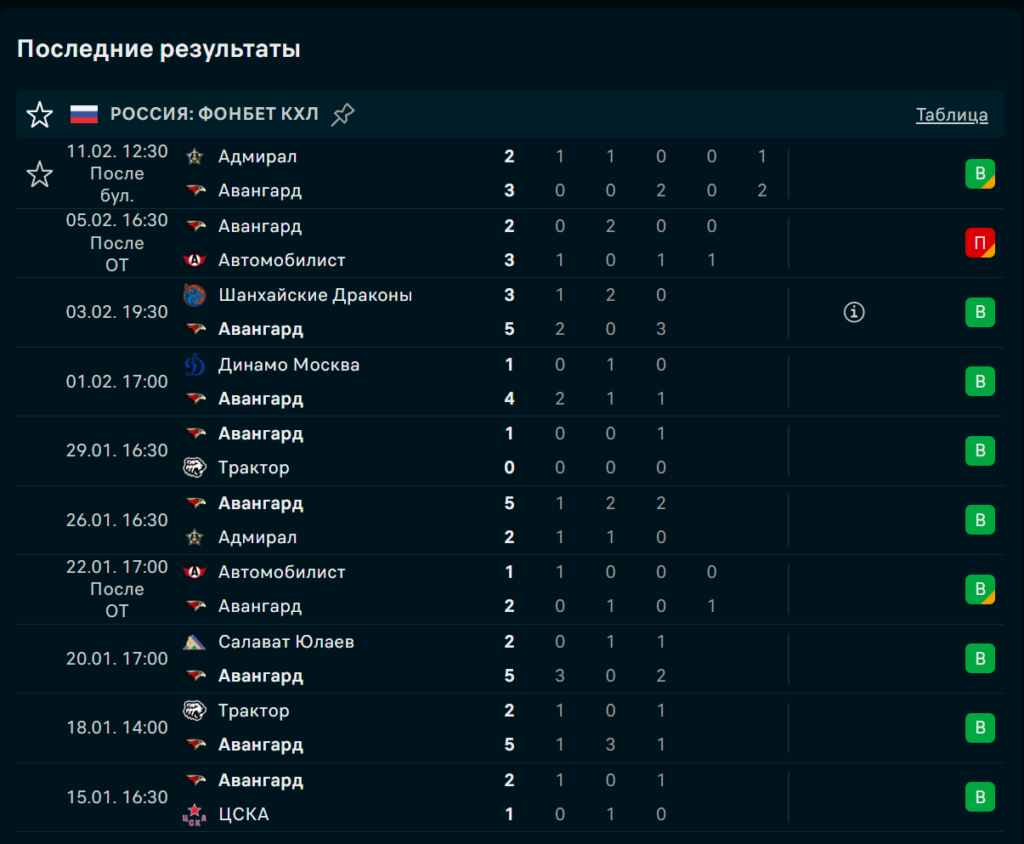The width and height of the screenshot is (1024, 844).
Task: Click the Шанхайские Драконы team logo
Action: click(195, 295)
